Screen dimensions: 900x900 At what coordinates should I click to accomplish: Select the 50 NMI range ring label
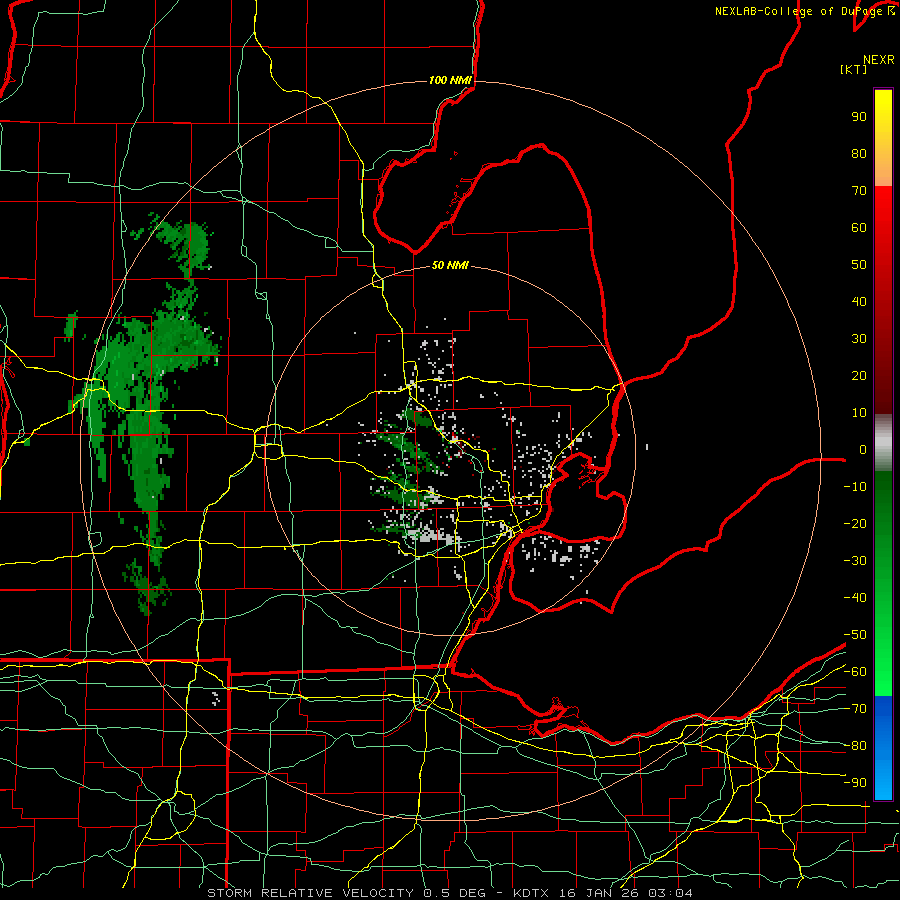coord(450,265)
